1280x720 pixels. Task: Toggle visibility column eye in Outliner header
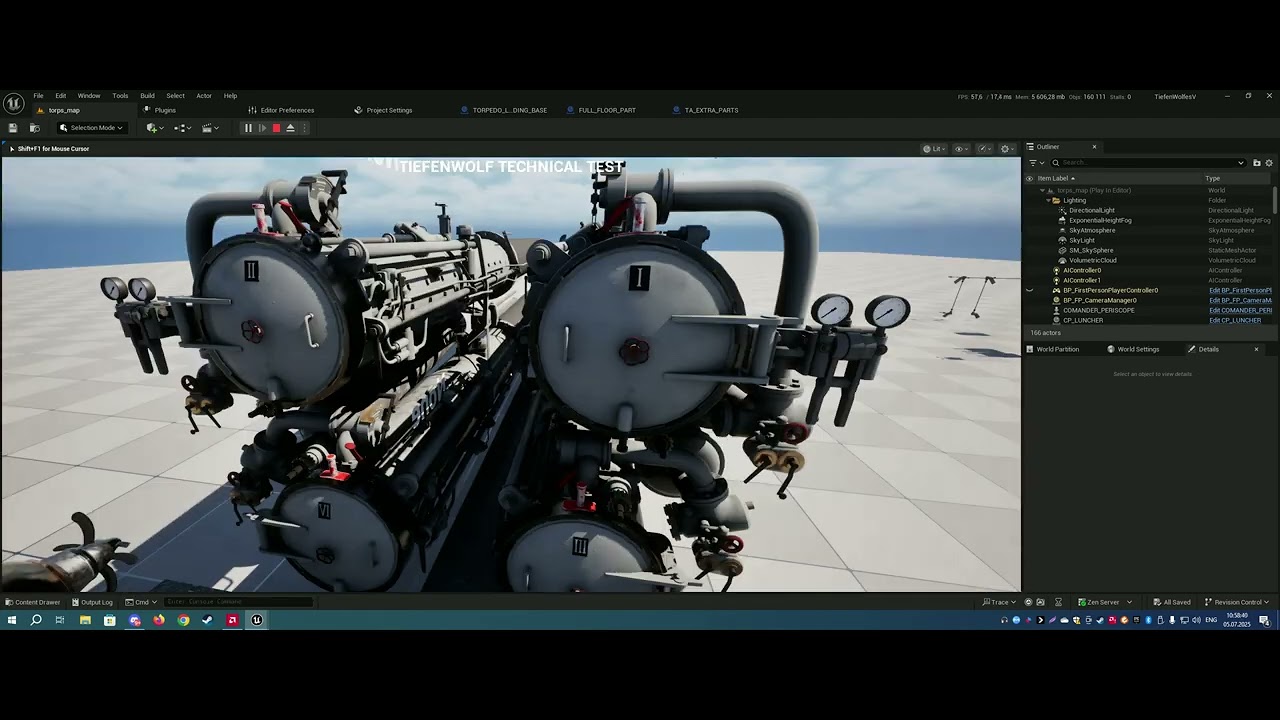tap(1029, 178)
